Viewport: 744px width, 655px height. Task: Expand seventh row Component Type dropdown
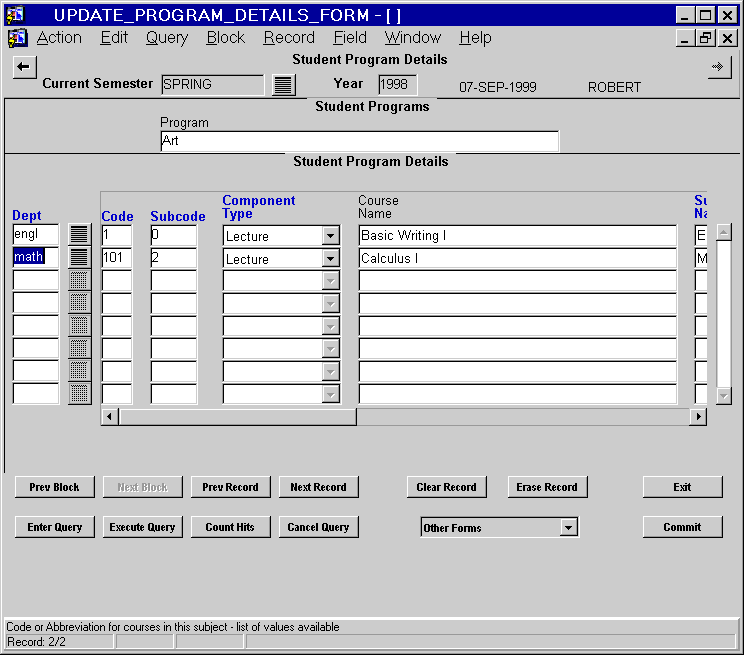tap(330, 372)
